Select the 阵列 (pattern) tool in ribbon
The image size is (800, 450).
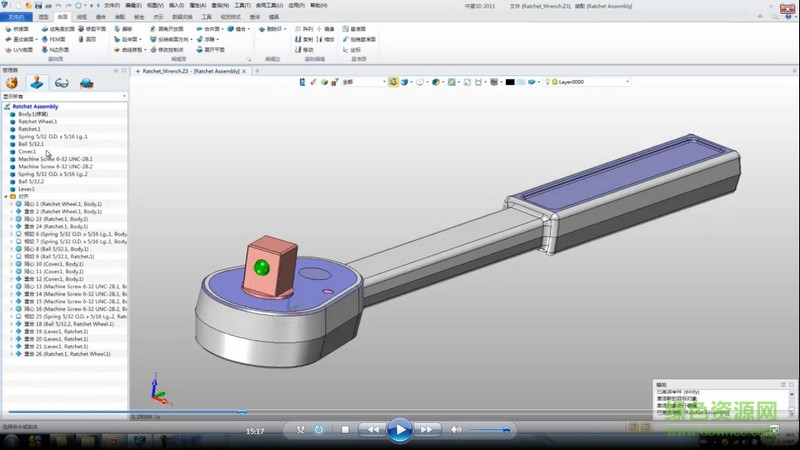(x=305, y=29)
